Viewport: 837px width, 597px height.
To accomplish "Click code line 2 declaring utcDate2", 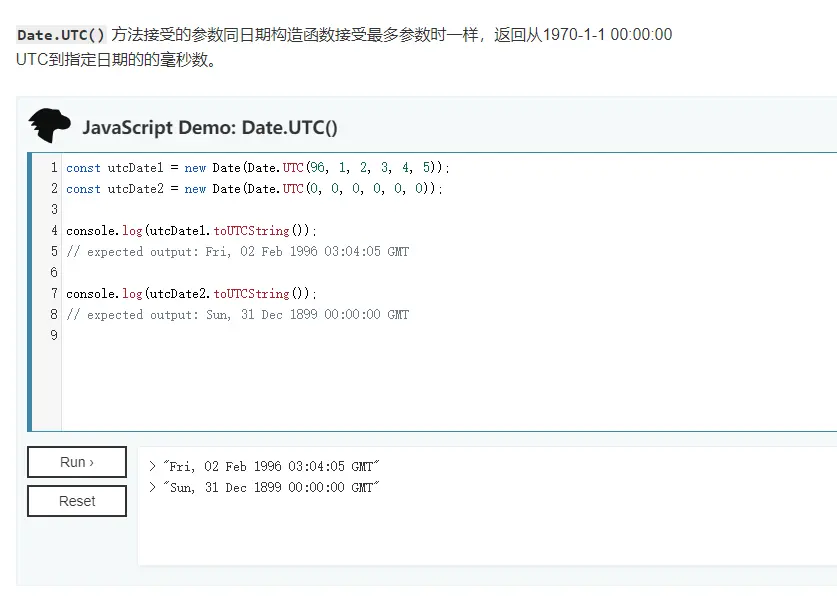I will click(254, 188).
